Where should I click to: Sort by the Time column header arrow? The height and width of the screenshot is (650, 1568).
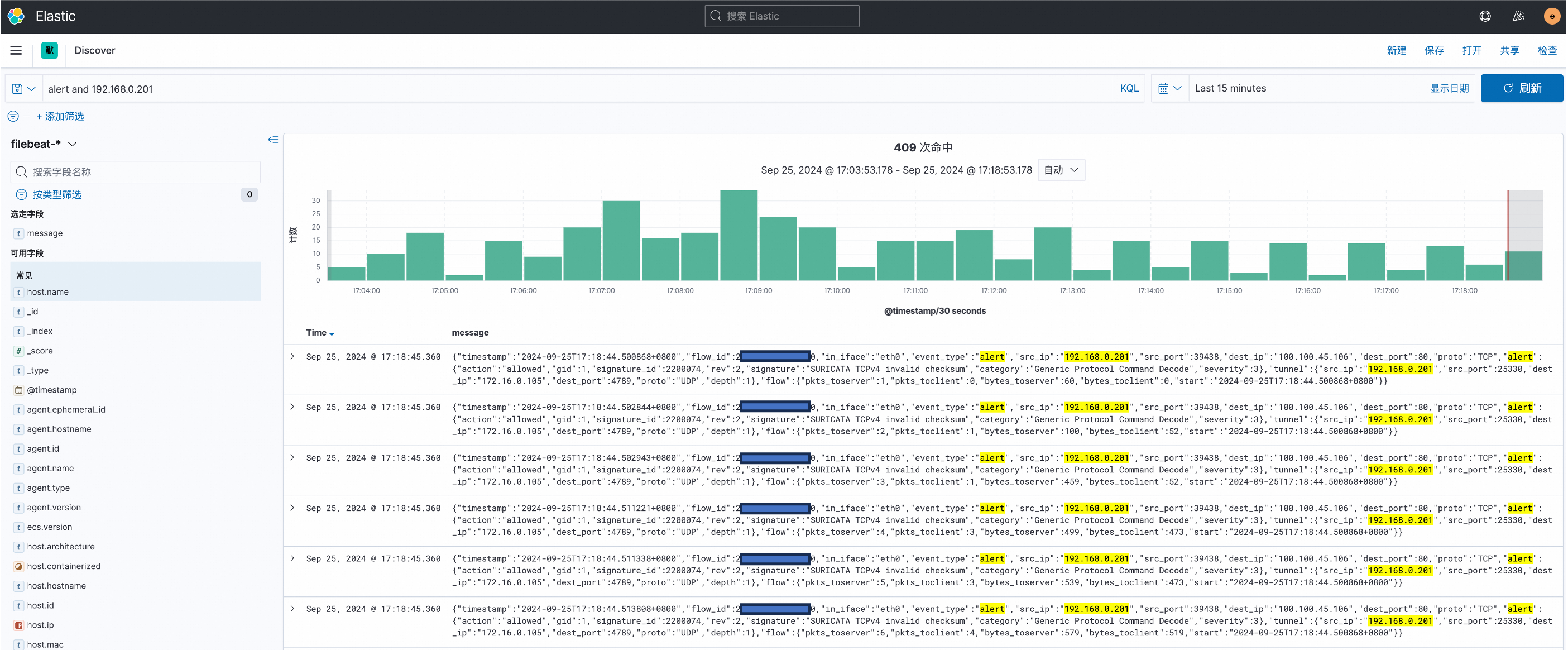(332, 333)
